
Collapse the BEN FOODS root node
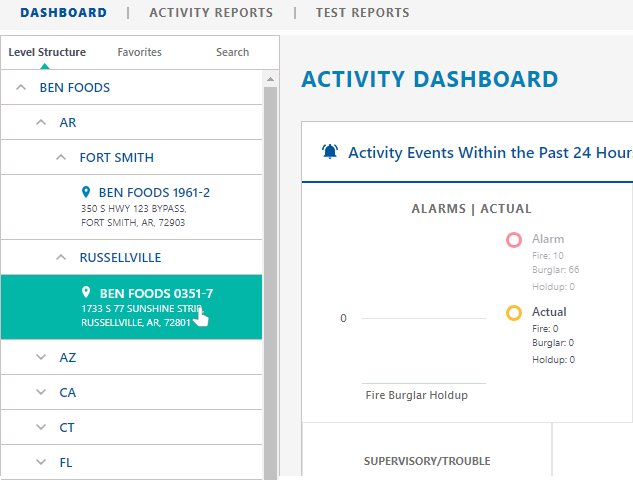20,88
